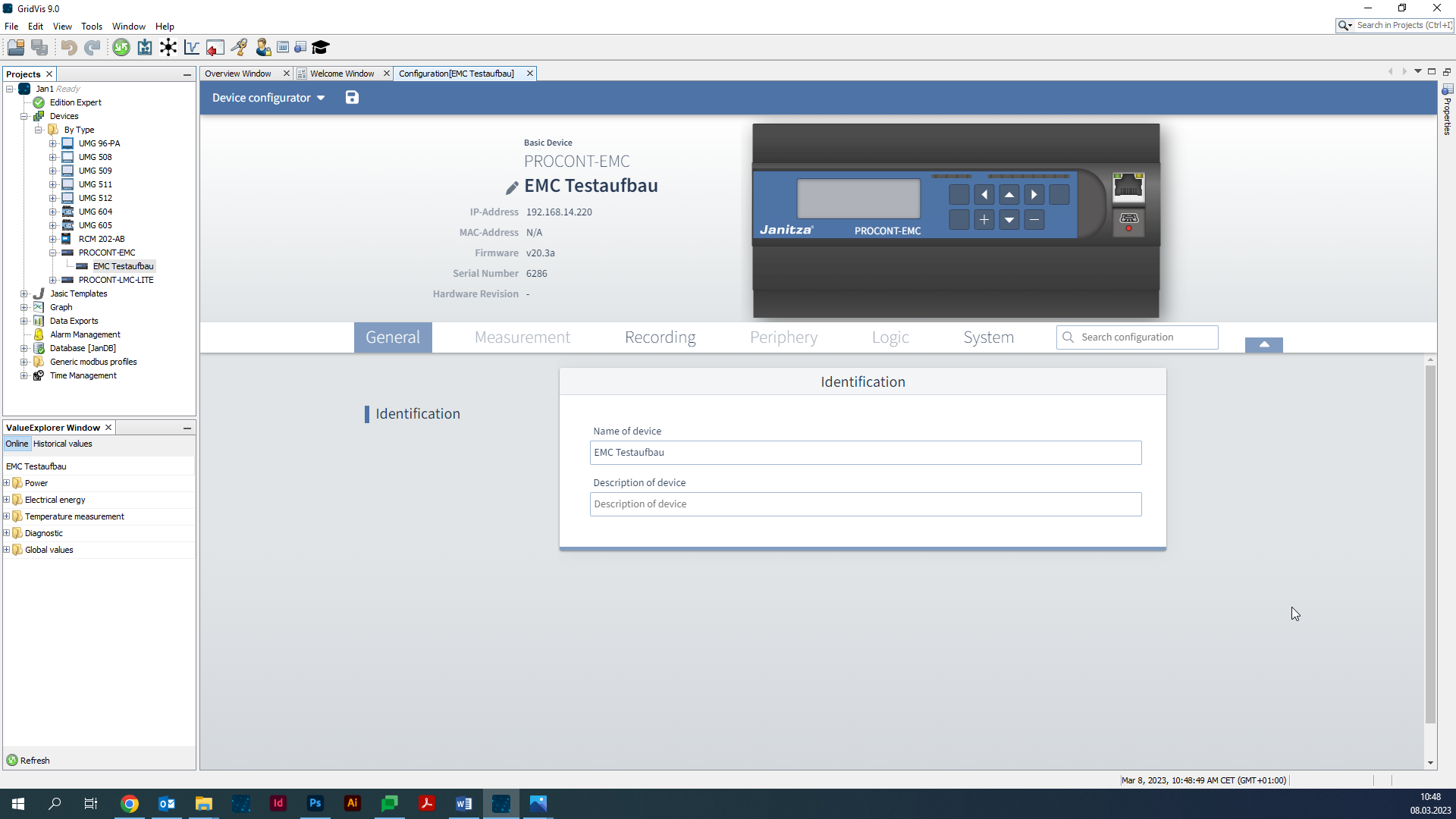Expand the Jasic Templates node
This screenshot has width=1456, height=819.
24,293
